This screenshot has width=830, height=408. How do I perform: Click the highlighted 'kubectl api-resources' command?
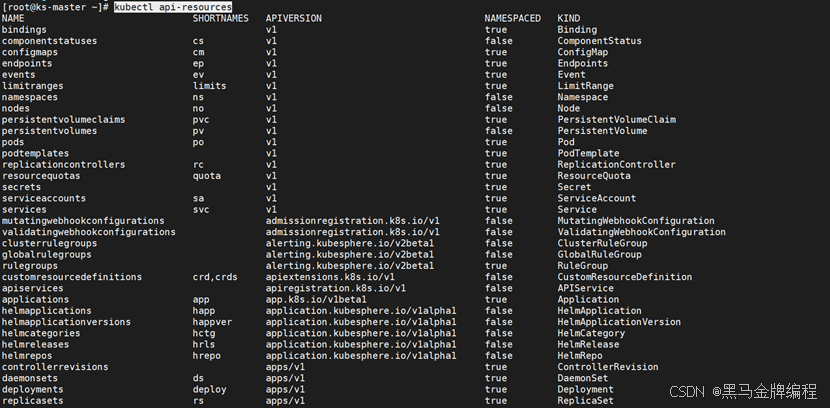click(173, 7)
